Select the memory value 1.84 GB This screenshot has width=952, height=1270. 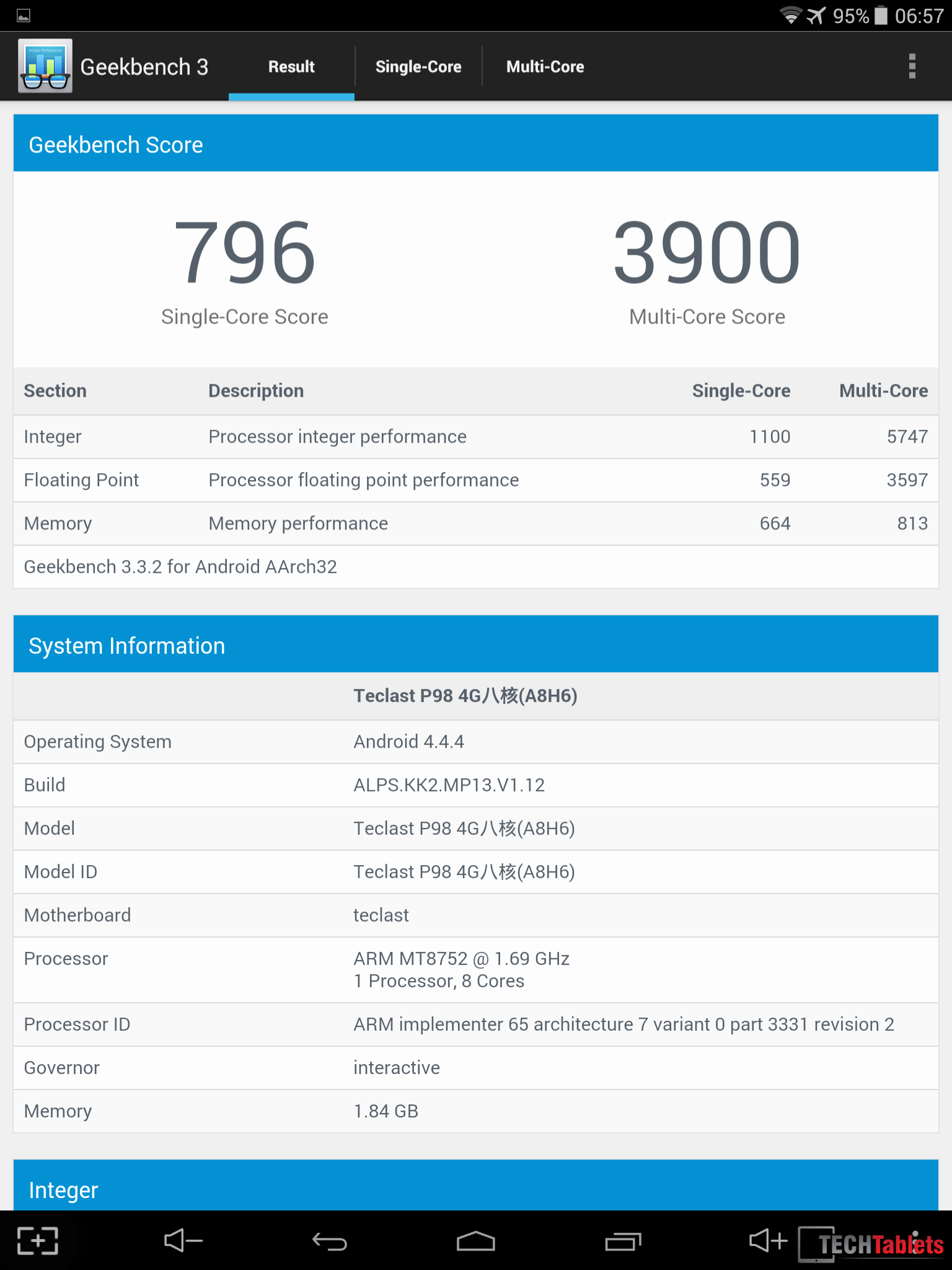click(386, 1111)
